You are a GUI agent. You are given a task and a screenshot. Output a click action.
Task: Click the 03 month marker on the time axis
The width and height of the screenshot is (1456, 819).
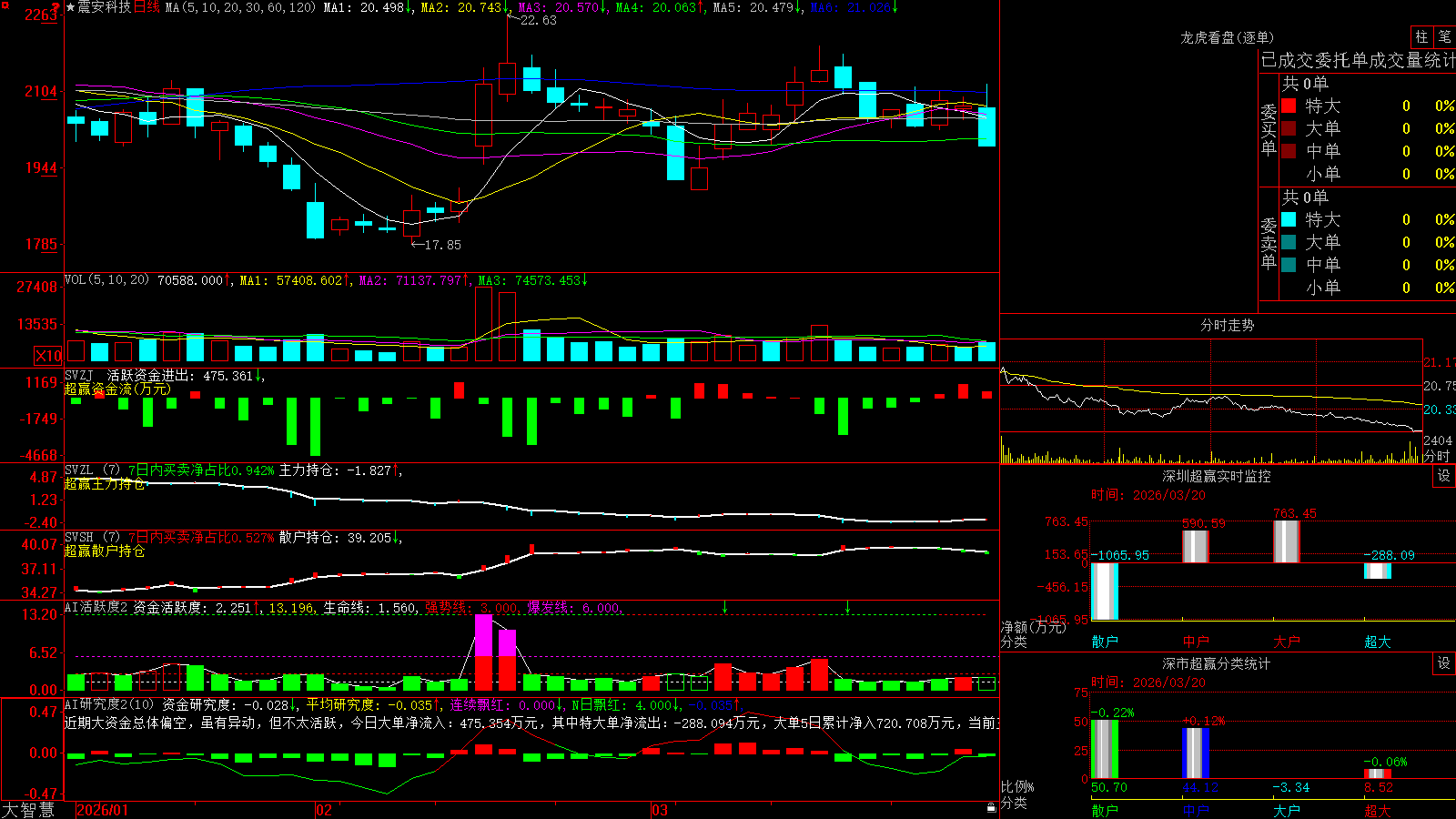(x=661, y=810)
